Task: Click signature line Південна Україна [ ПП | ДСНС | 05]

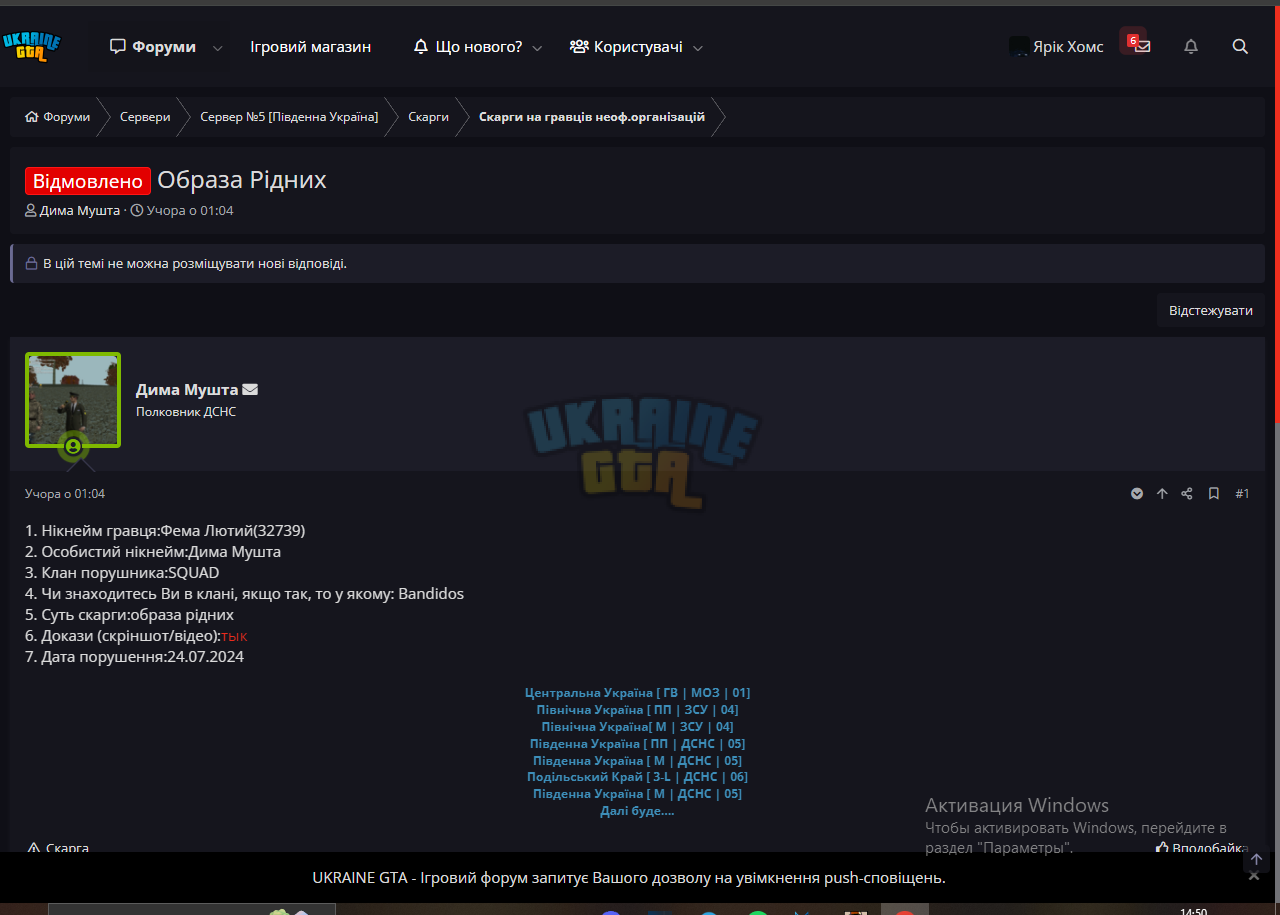Action: click(x=637, y=743)
